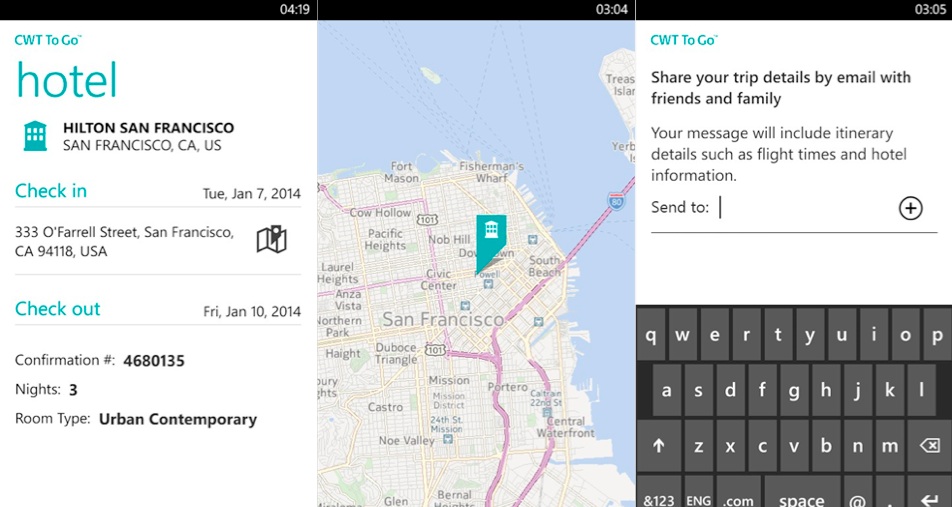The height and width of the screenshot is (507, 952).
Task: Tap the shift arrow key on the keyboard
Action: pos(658,446)
